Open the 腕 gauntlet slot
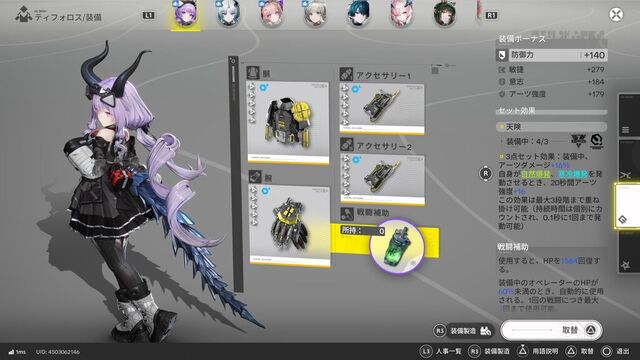This screenshot has height=360, width=640. coord(290,226)
